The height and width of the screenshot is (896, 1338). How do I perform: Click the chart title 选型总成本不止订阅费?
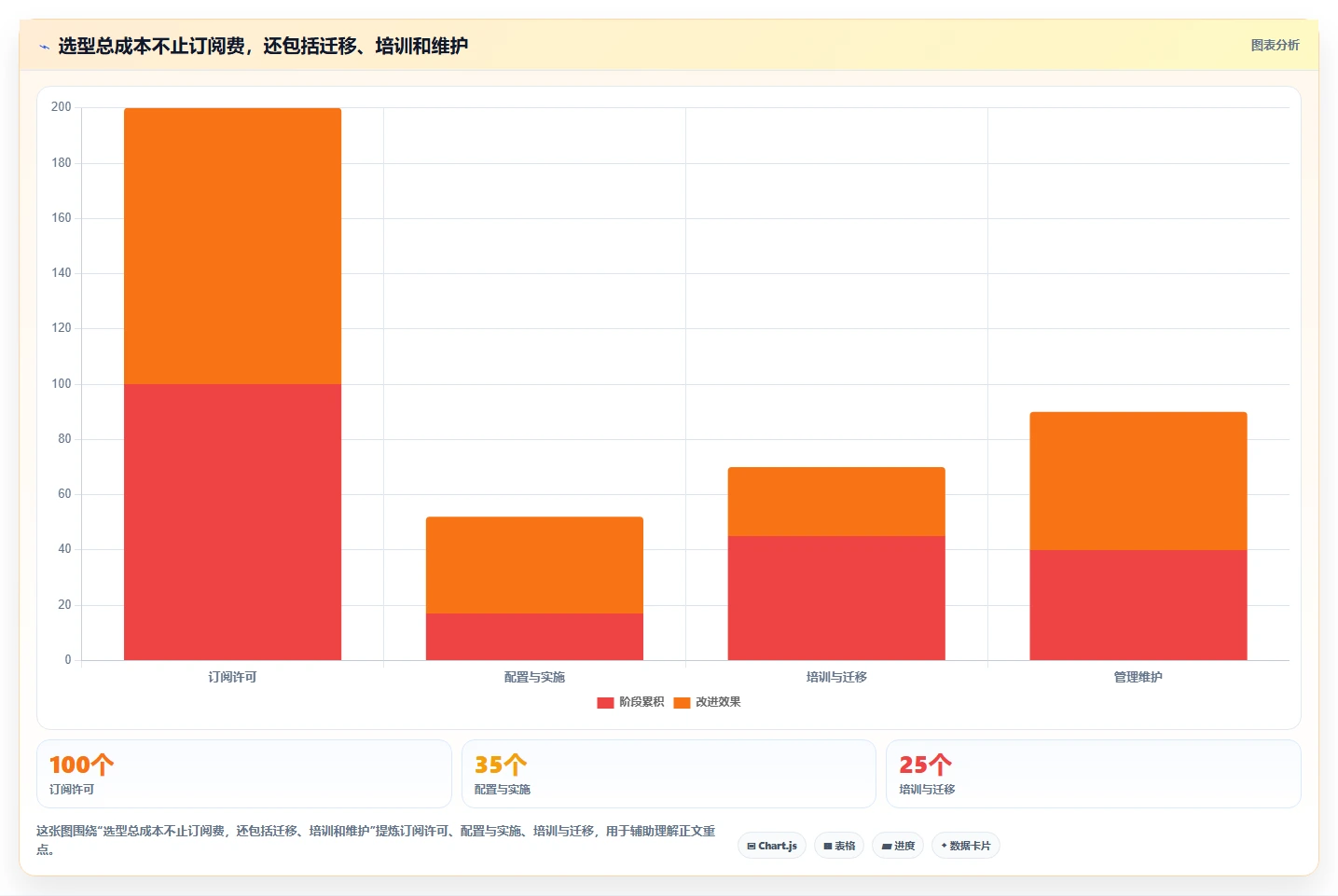pos(263,46)
